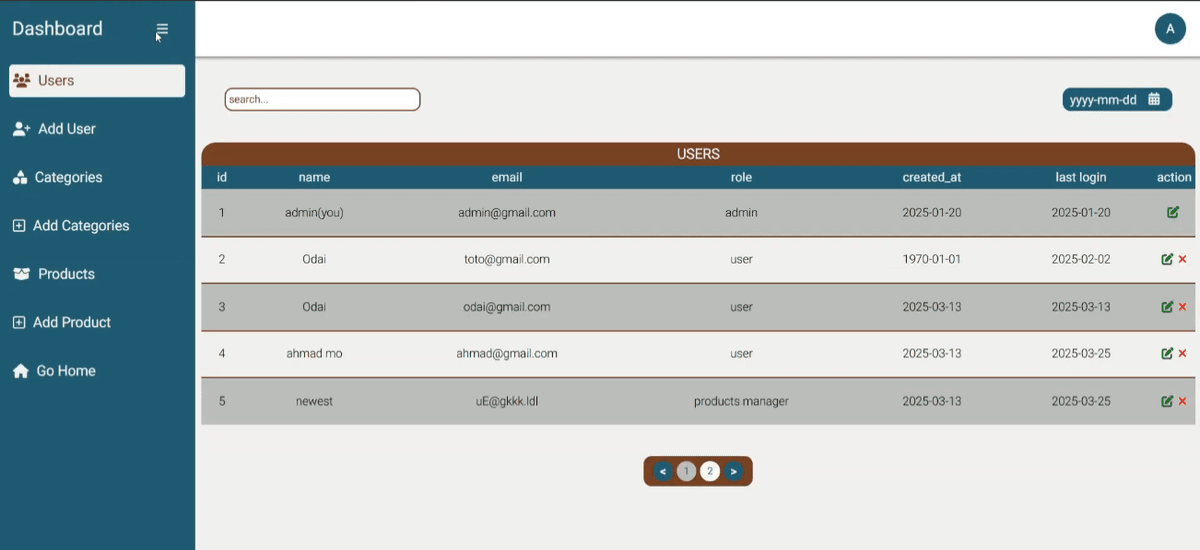
Task: Open the Users sidebar section
Action: (x=97, y=81)
